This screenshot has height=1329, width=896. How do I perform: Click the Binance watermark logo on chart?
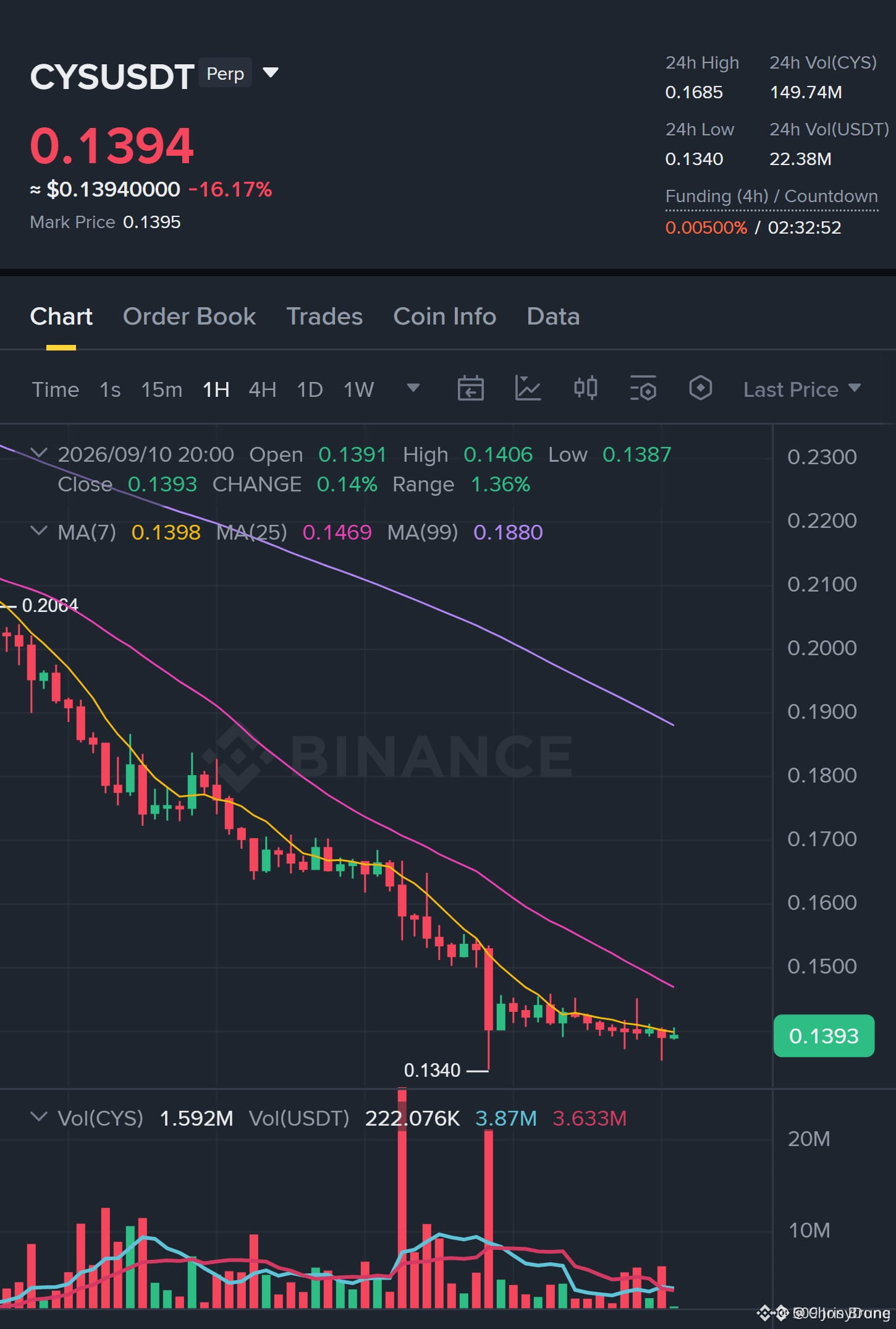click(x=387, y=755)
